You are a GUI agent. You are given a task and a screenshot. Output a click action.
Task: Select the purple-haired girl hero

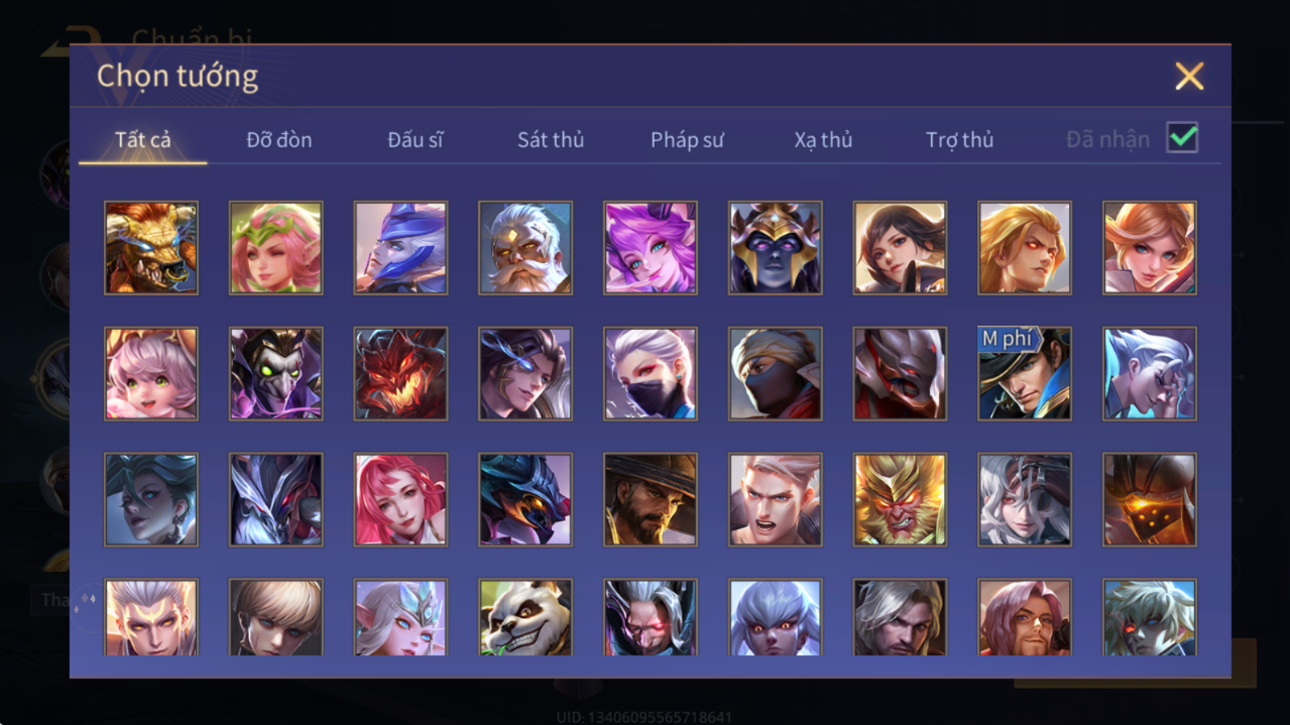click(650, 248)
